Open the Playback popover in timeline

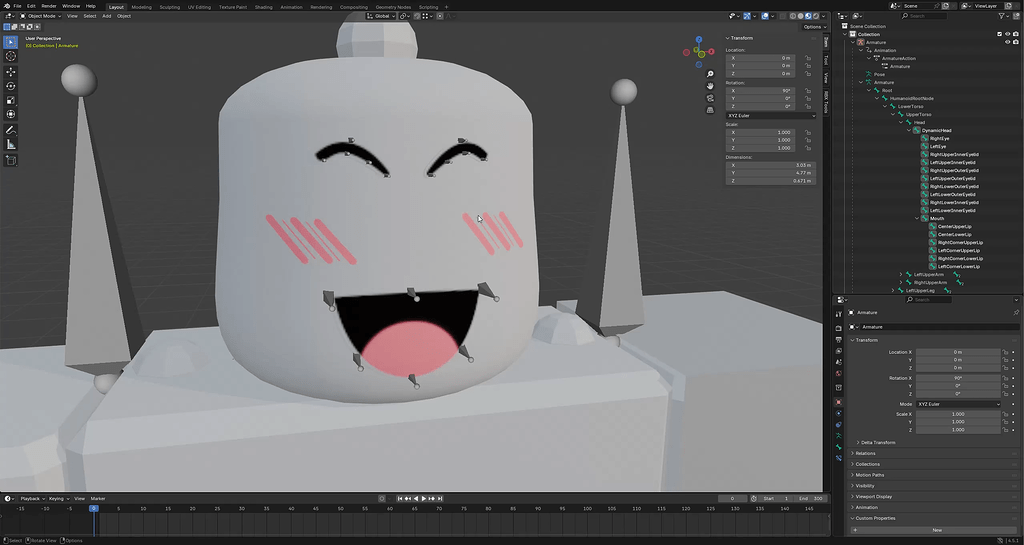[30, 499]
